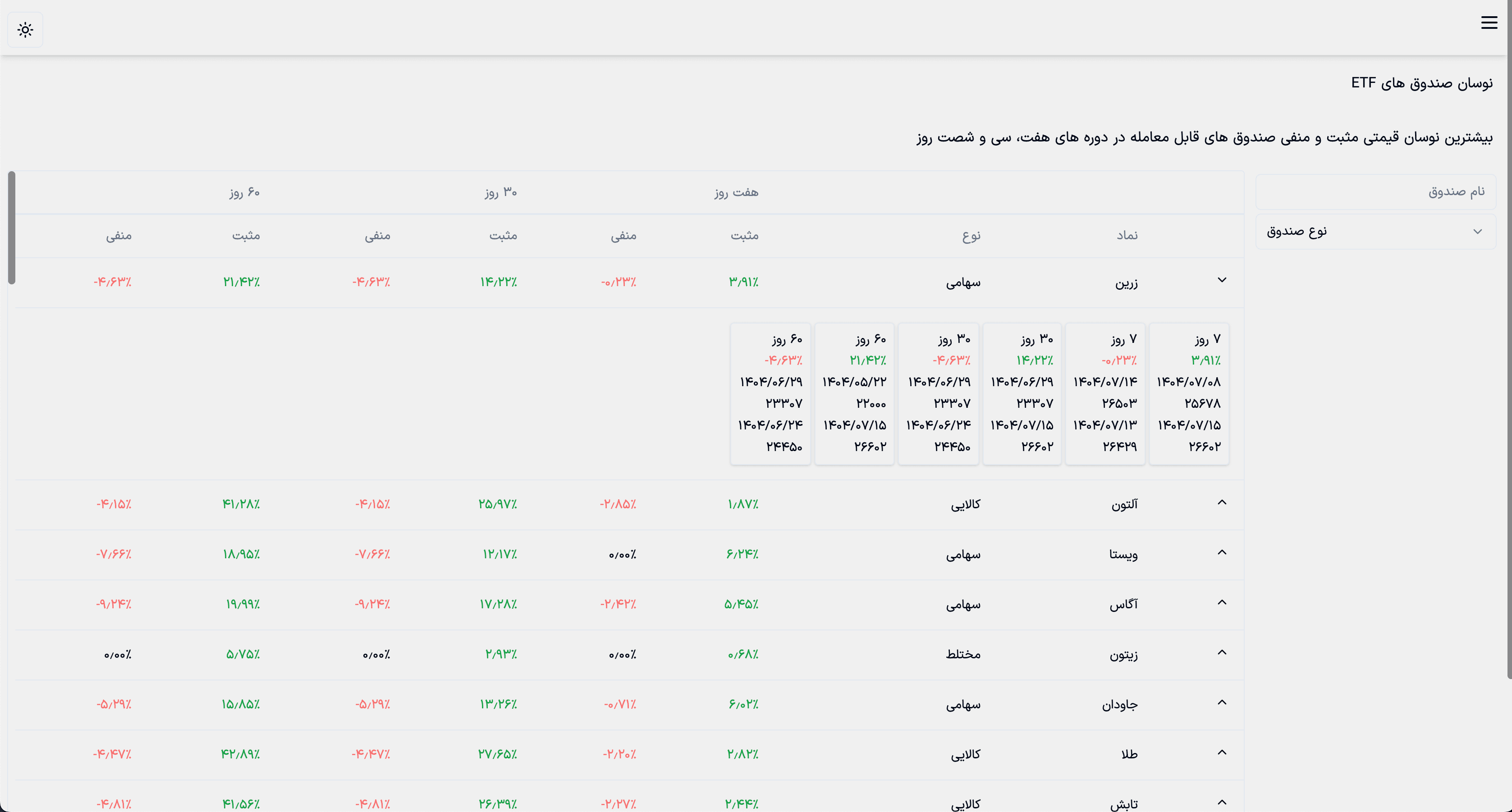Click the ۷ روز ۳/۹۱٪ detail card
This screenshot has height=812, width=1512.
tap(1188, 394)
